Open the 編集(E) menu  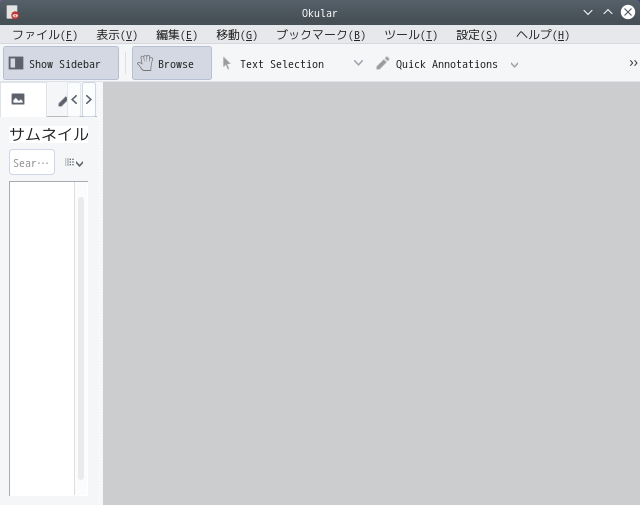[177, 35]
